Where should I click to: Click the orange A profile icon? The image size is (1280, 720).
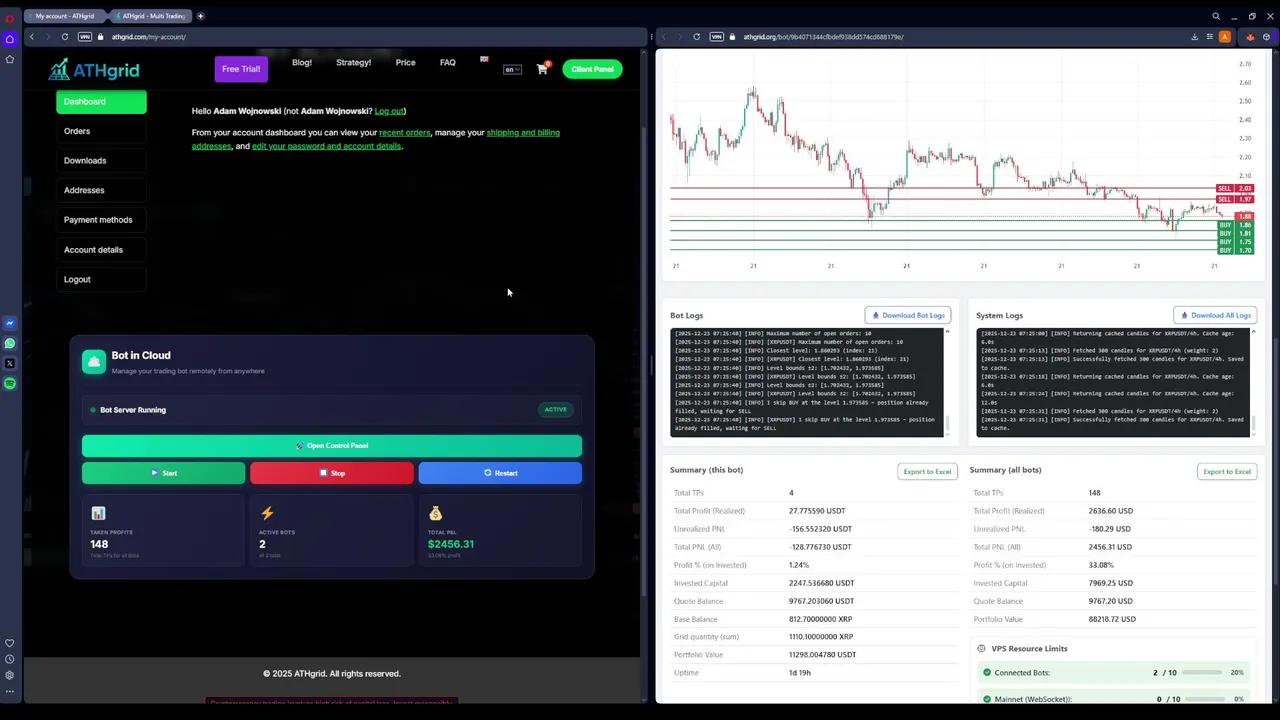(x=1225, y=37)
